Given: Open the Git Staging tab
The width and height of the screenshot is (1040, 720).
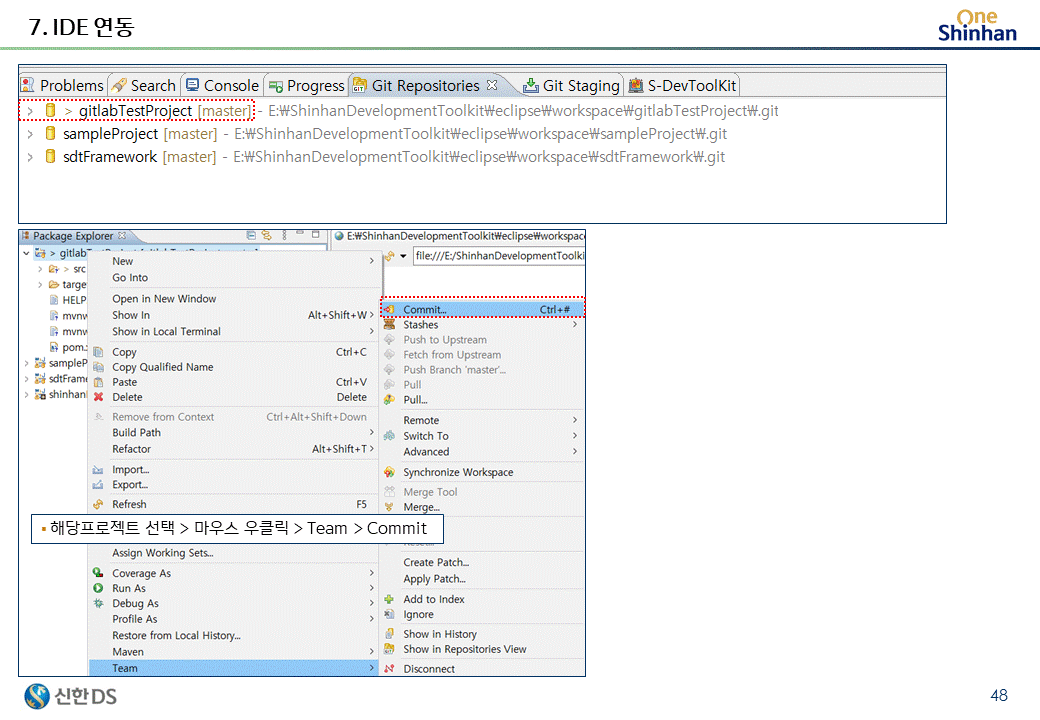Looking at the screenshot, I should click(571, 86).
